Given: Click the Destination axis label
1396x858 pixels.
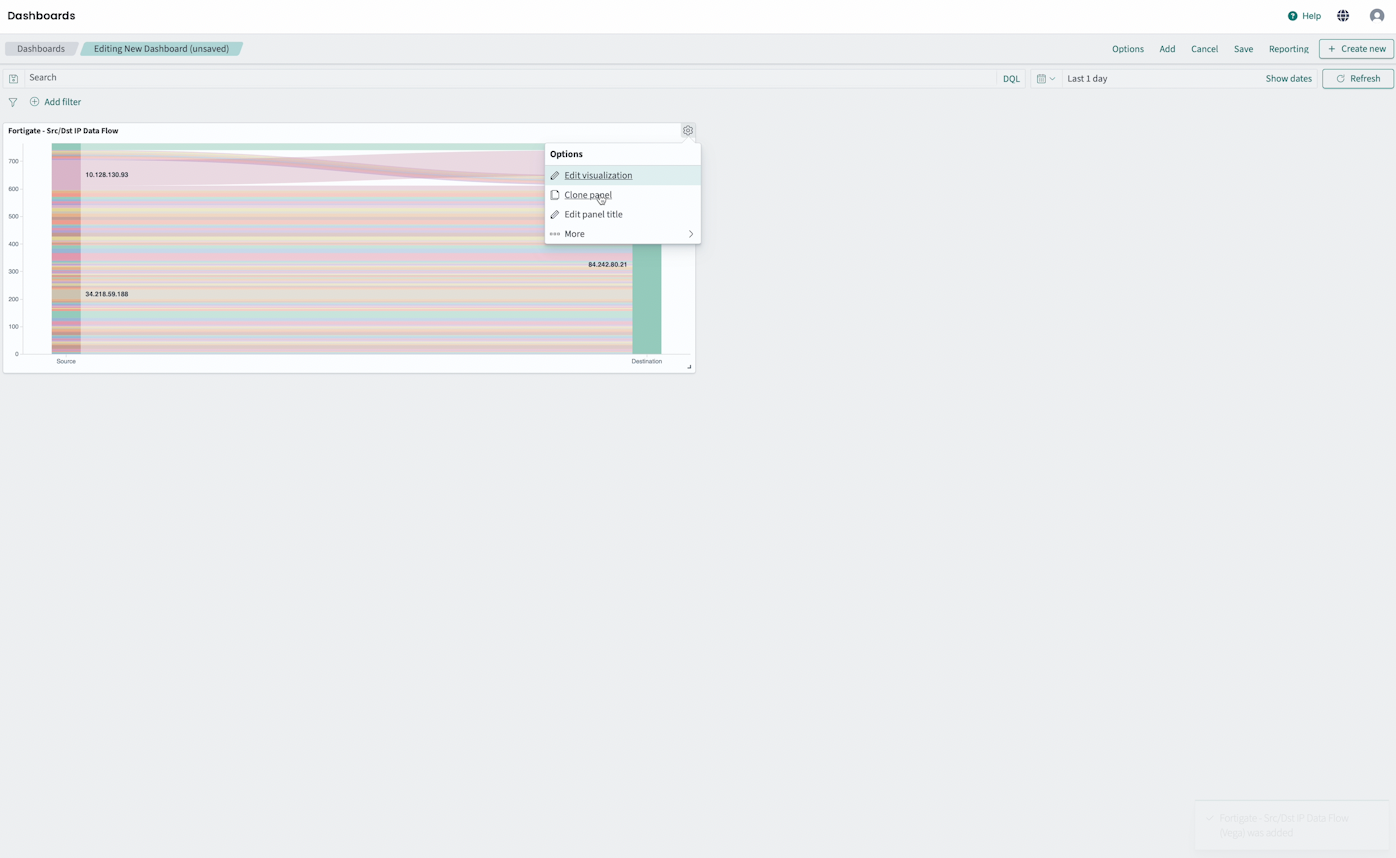Looking at the screenshot, I should 646,361.
